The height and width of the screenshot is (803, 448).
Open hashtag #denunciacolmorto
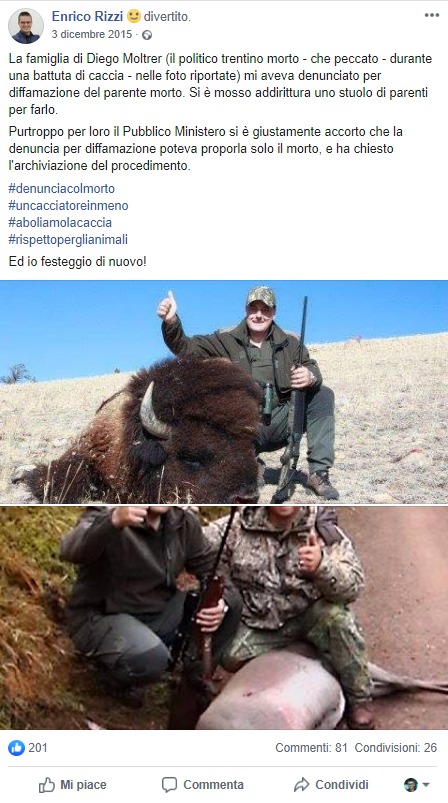[x=61, y=188]
